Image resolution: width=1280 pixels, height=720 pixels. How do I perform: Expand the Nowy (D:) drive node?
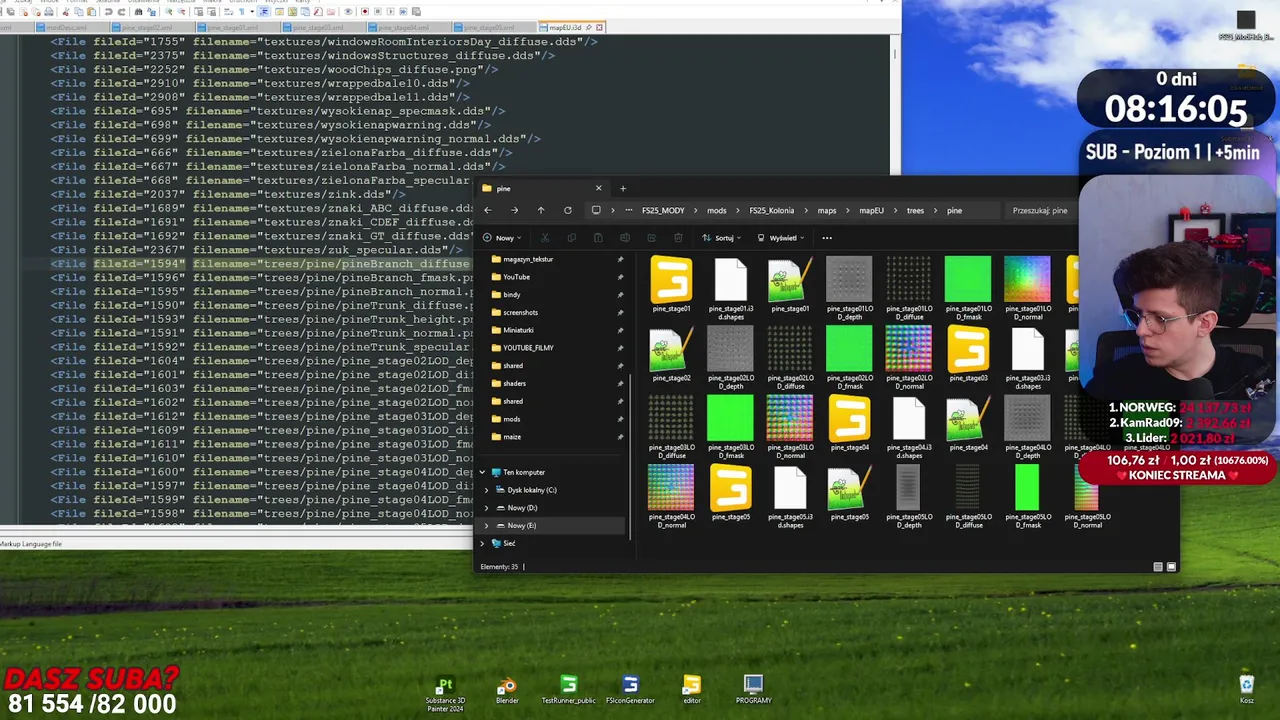(x=487, y=508)
